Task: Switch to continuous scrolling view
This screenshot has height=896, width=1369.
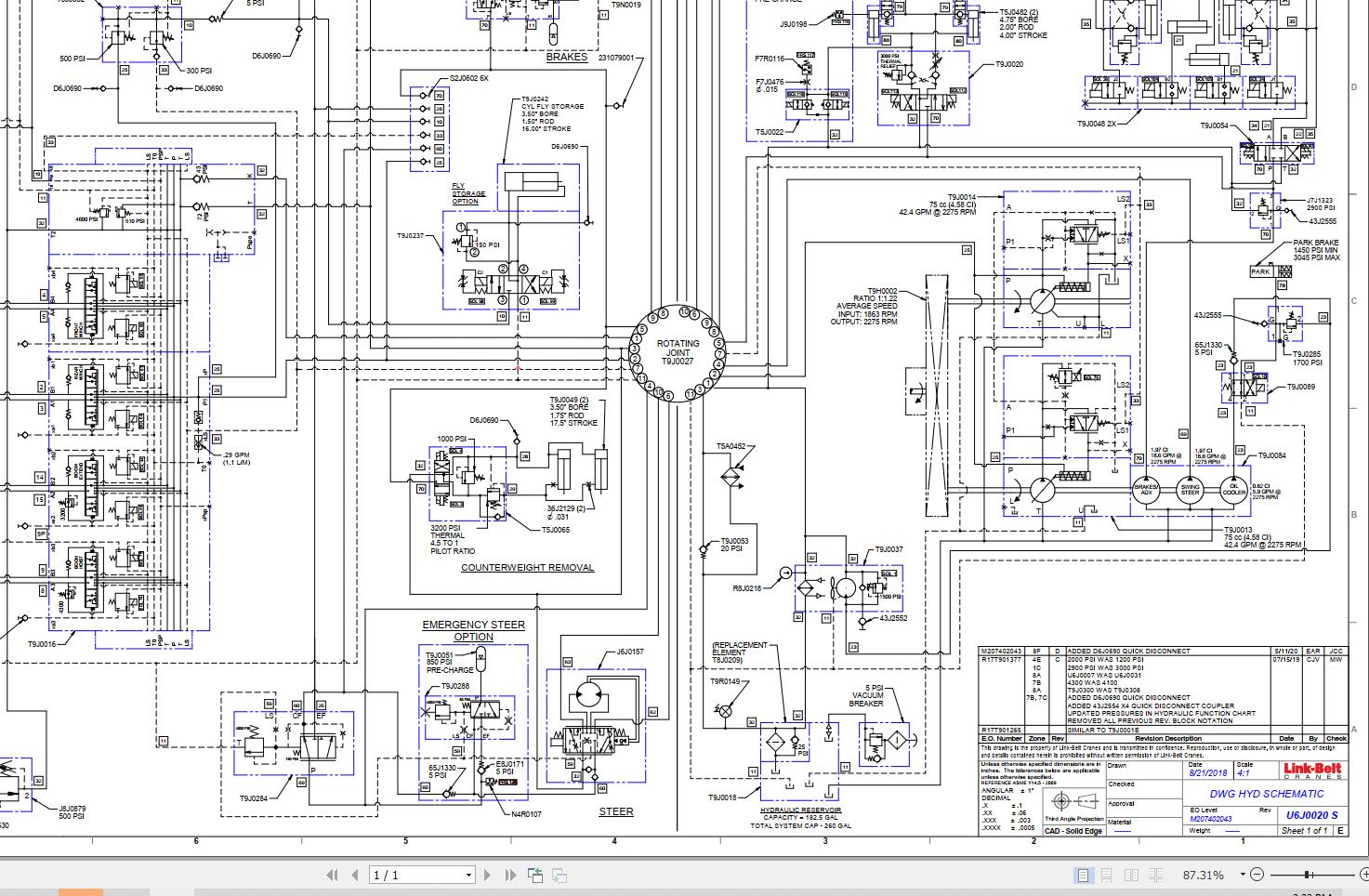Action: click(1107, 875)
